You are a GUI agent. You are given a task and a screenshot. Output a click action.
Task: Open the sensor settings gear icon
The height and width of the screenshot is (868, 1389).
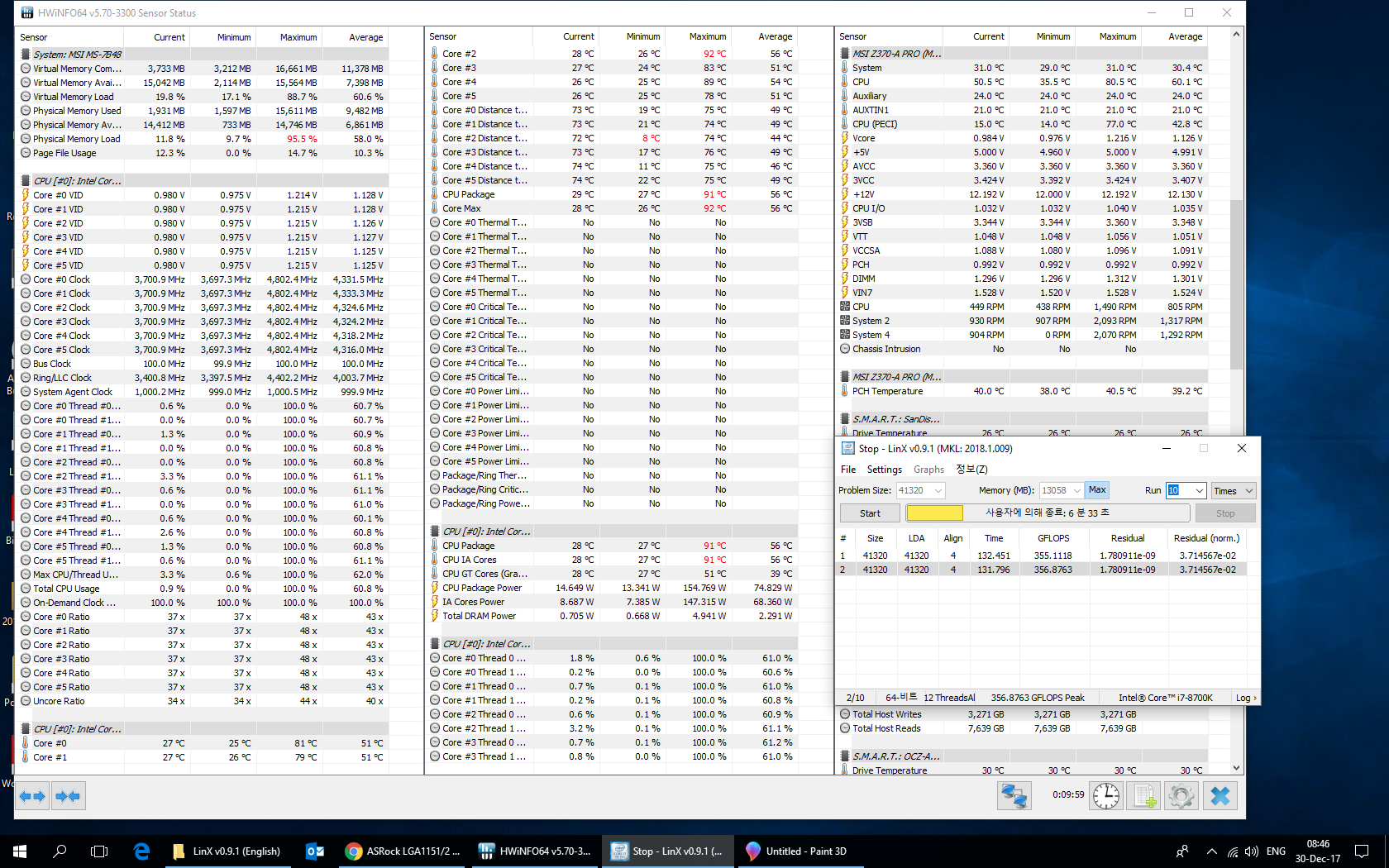[1181, 796]
